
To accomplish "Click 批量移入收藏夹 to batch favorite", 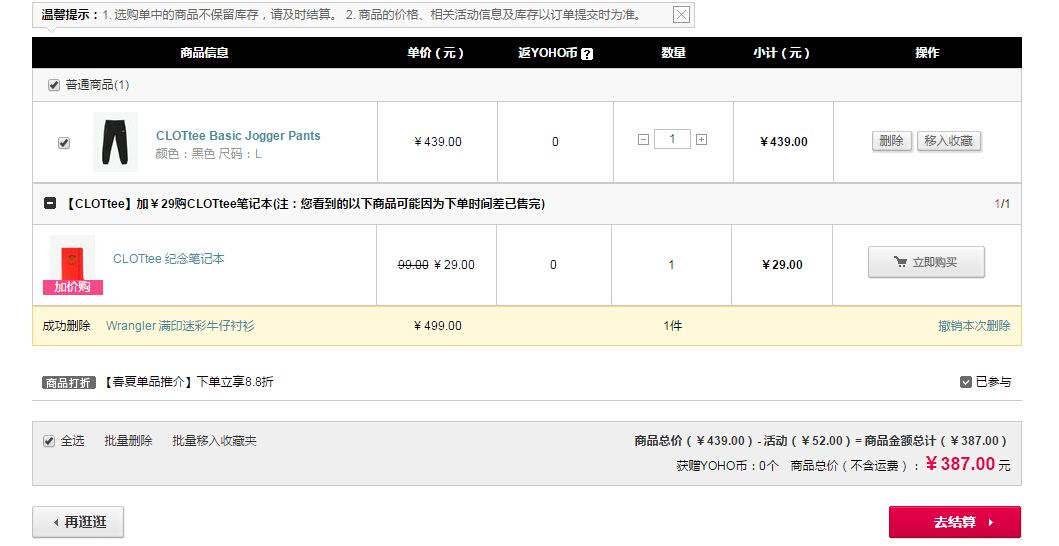I will pos(214,441).
